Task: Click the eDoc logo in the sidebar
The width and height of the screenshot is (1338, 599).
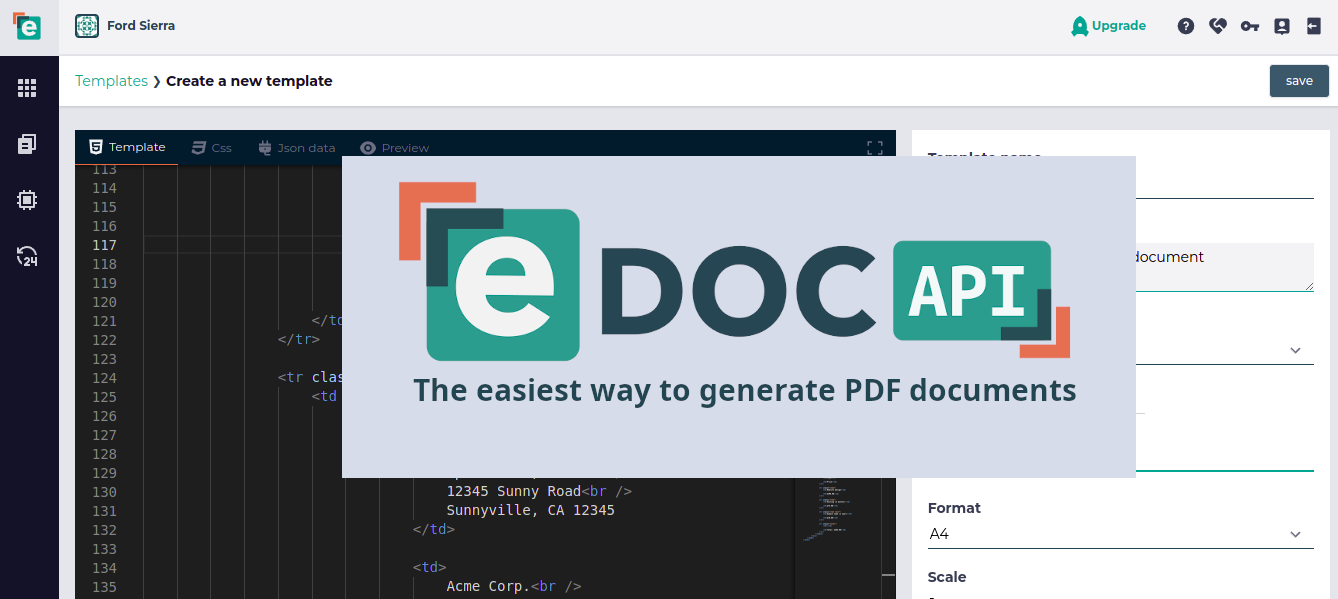Action: pos(27,26)
